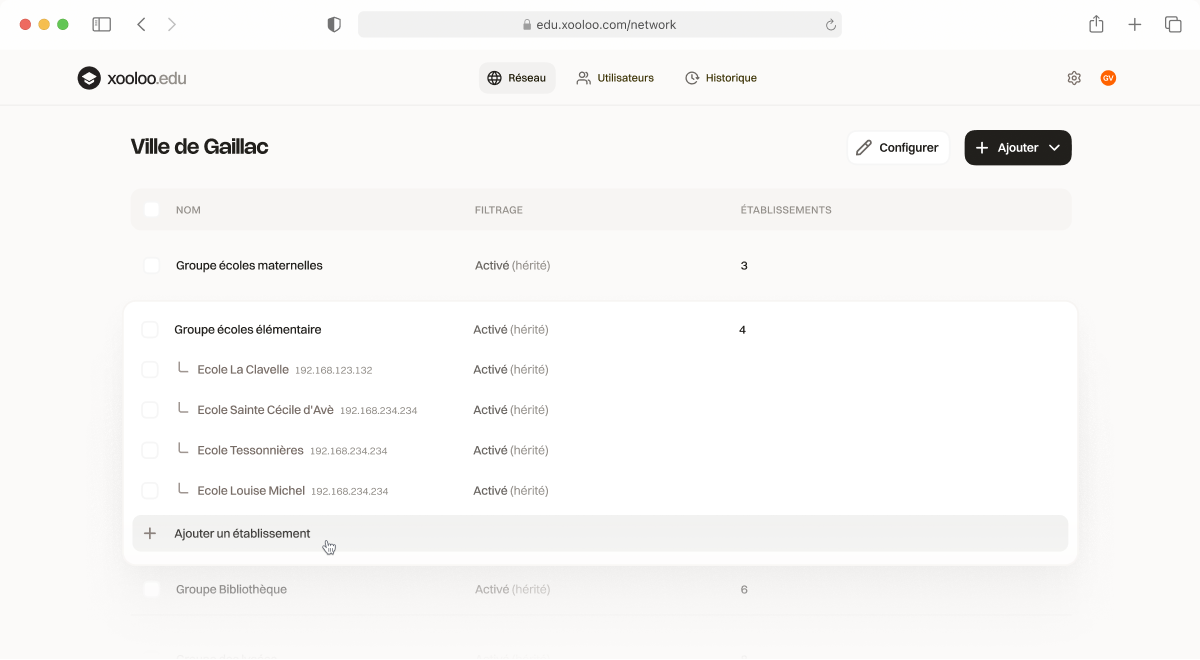
Task: Open a new tab with the plus icon
Action: point(1135,24)
